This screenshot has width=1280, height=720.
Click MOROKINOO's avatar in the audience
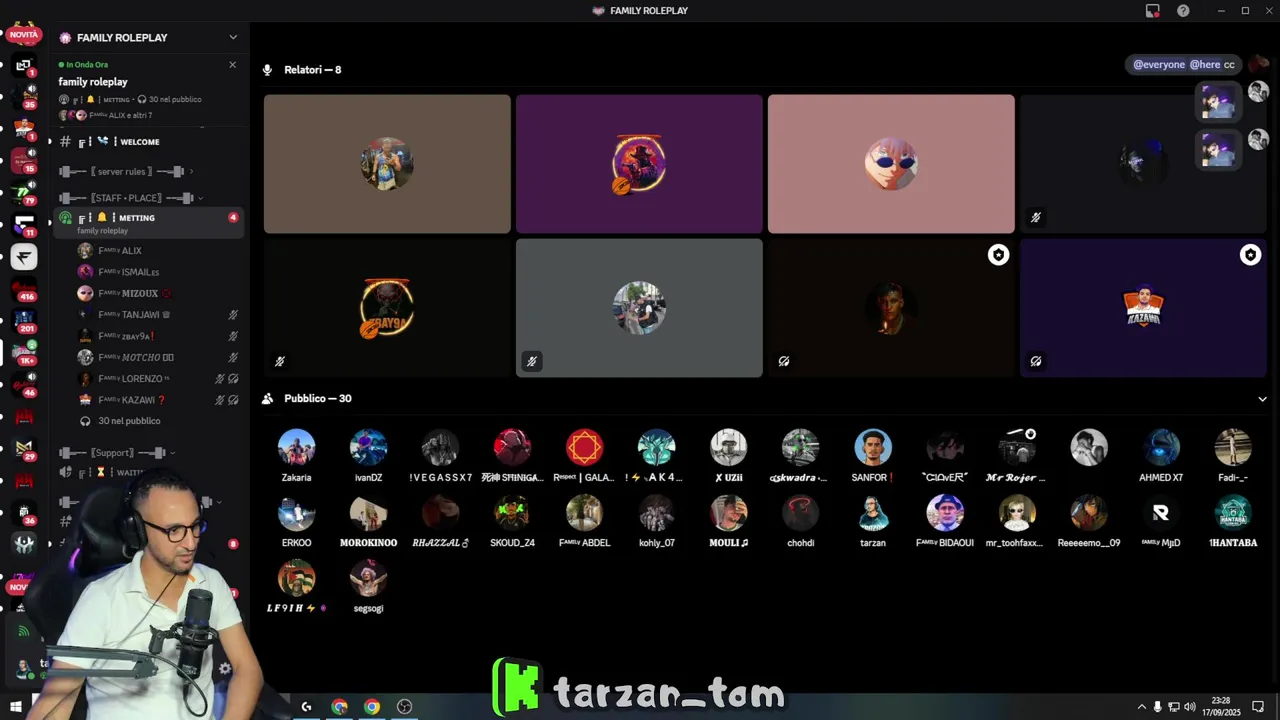coord(368,512)
